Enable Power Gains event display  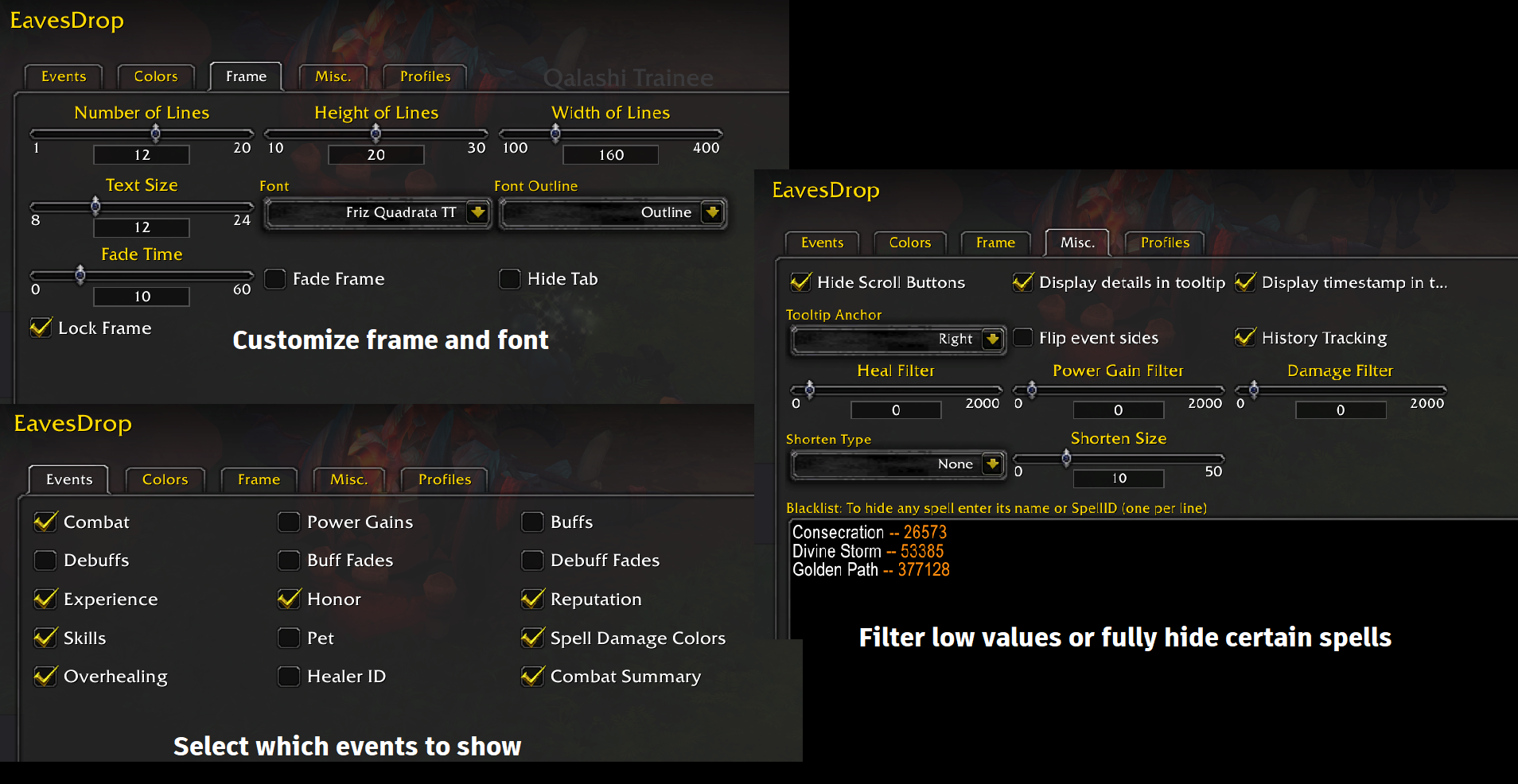[x=289, y=522]
